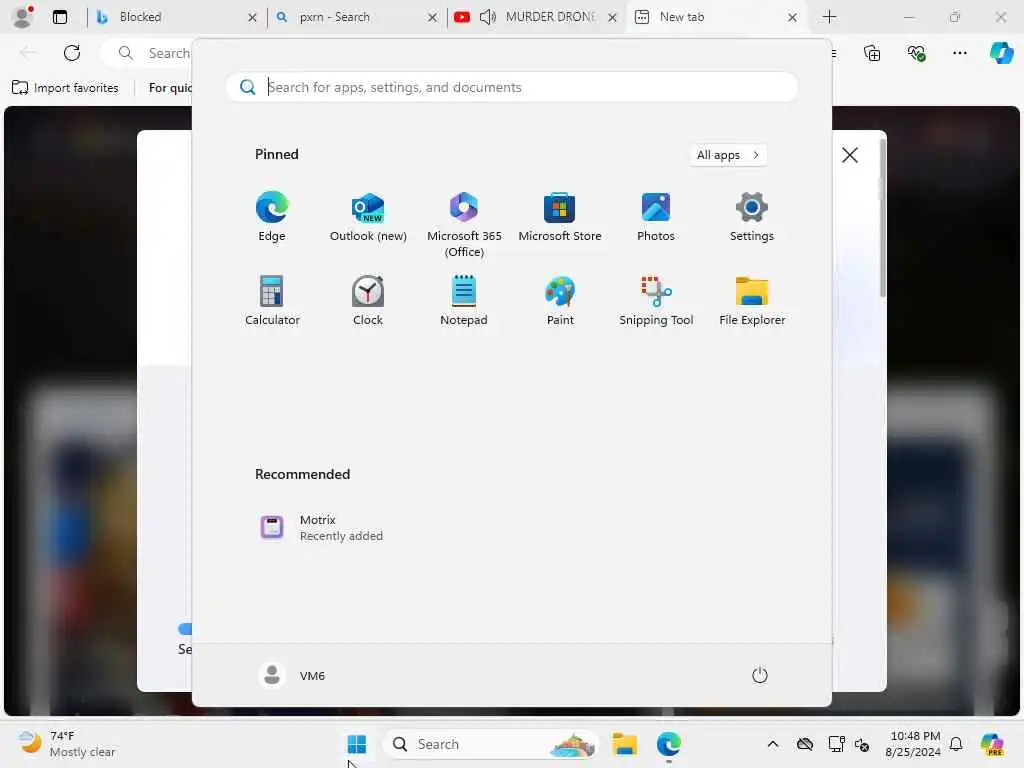Image resolution: width=1024 pixels, height=768 pixels.
Task: Open the Edge pinned app
Action: click(272, 217)
